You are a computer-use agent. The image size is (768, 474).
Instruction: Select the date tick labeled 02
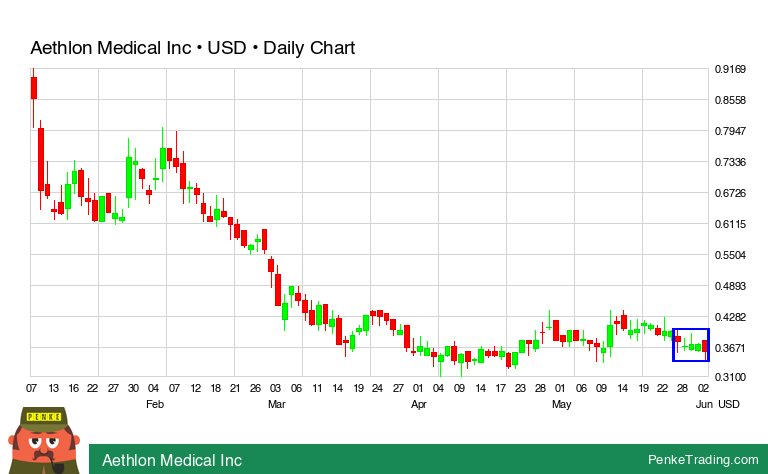[x=703, y=388]
